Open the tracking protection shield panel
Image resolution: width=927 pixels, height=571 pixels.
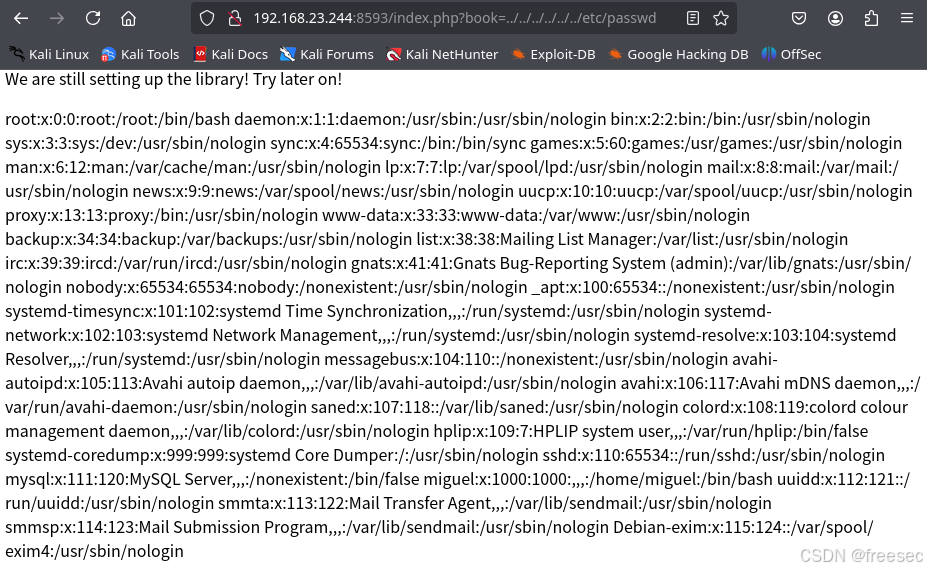207,18
